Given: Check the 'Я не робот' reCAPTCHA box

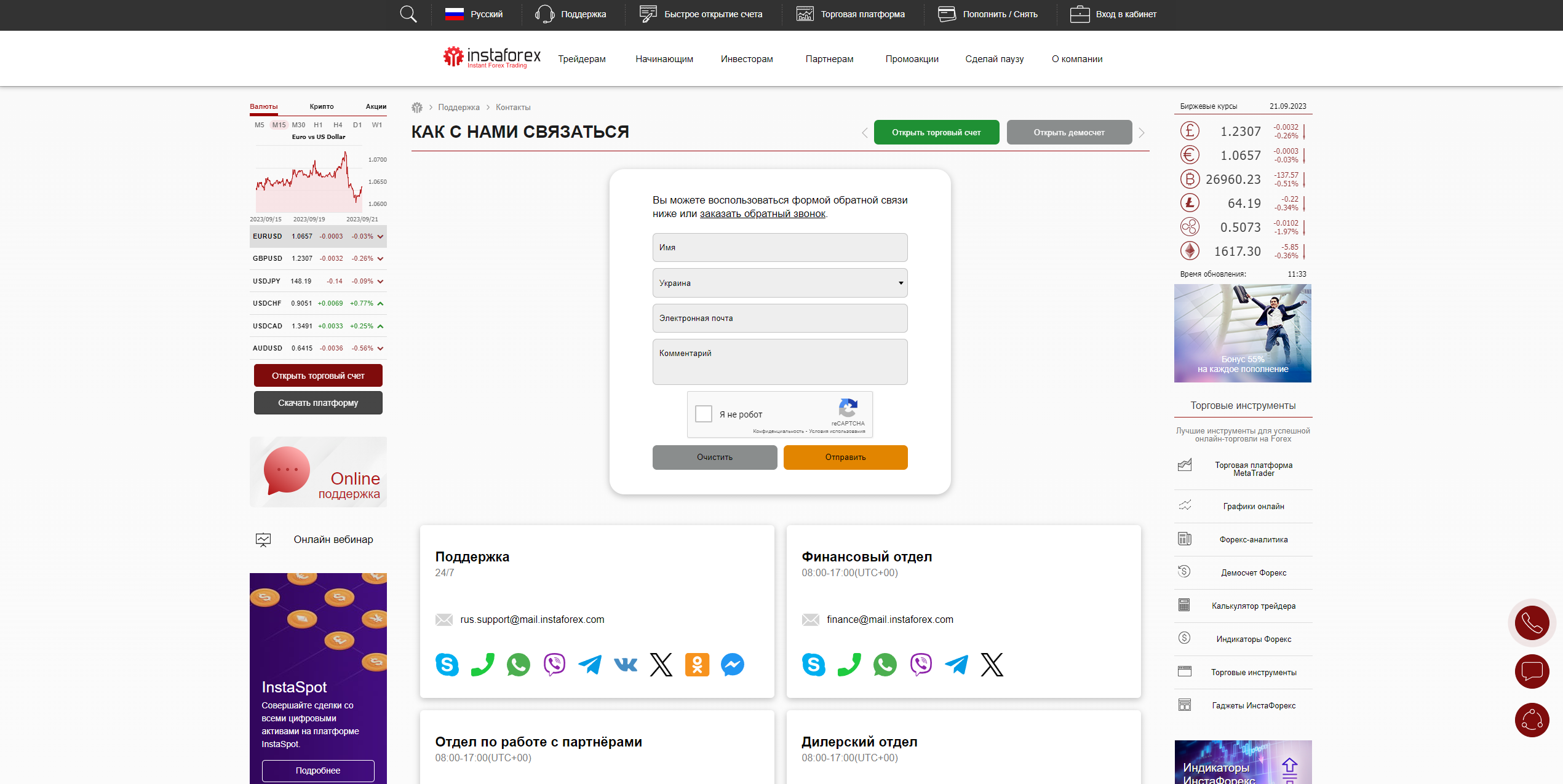Looking at the screenshot, I should click(703, 414).
